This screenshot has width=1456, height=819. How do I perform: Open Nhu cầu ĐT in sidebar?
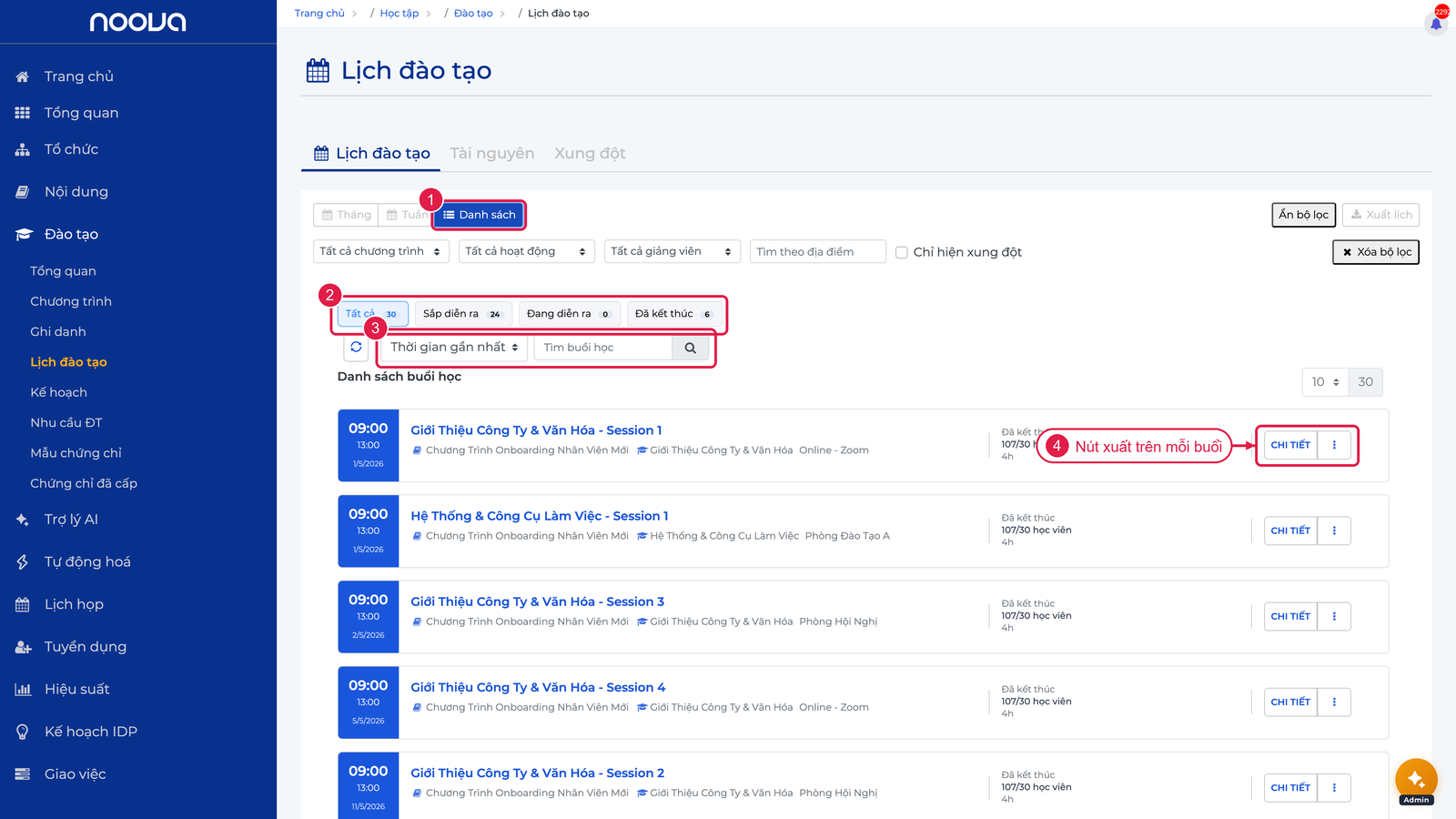click(x=66, y=423)
